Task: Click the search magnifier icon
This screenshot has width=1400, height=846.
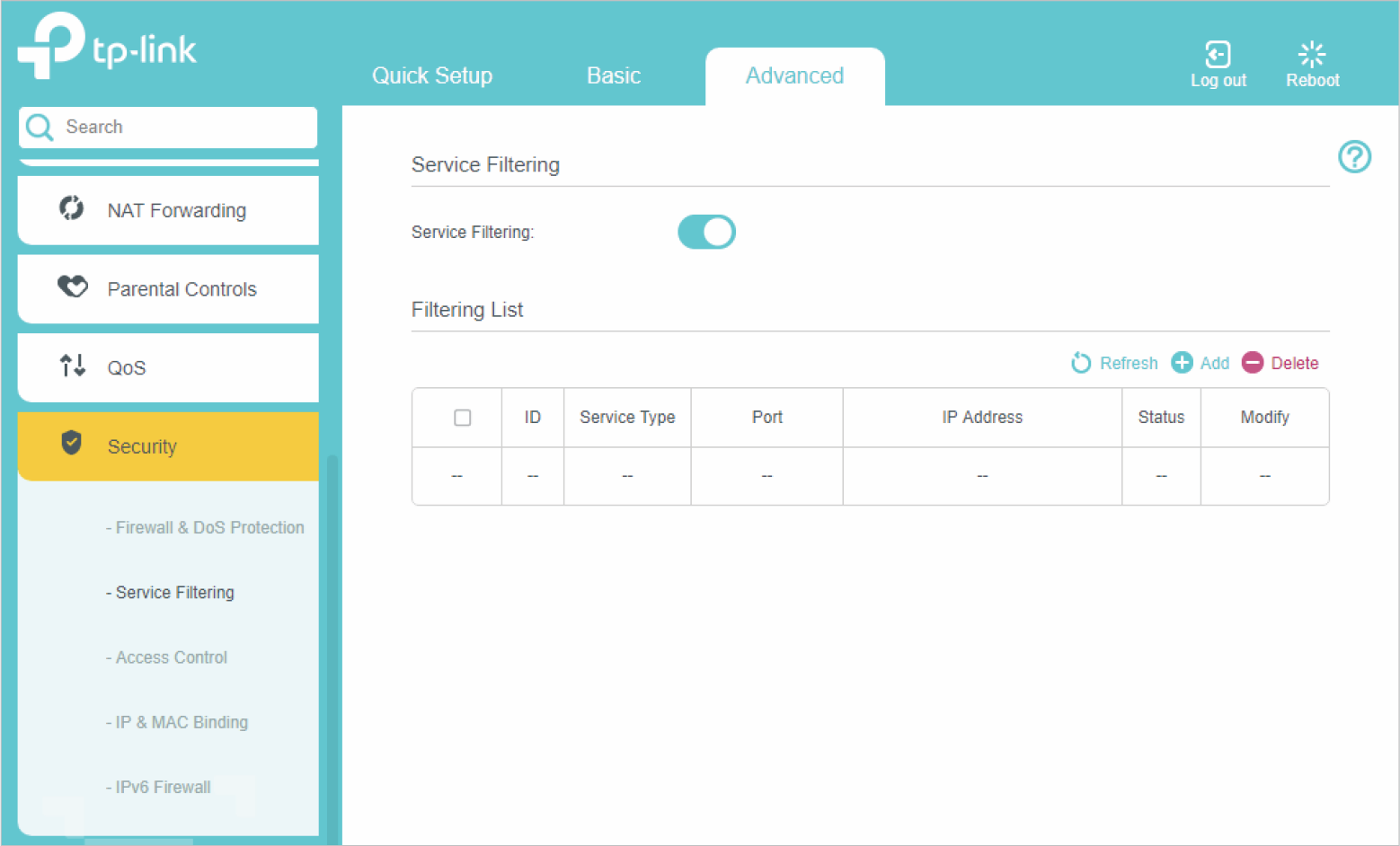Action: (40, 128)
